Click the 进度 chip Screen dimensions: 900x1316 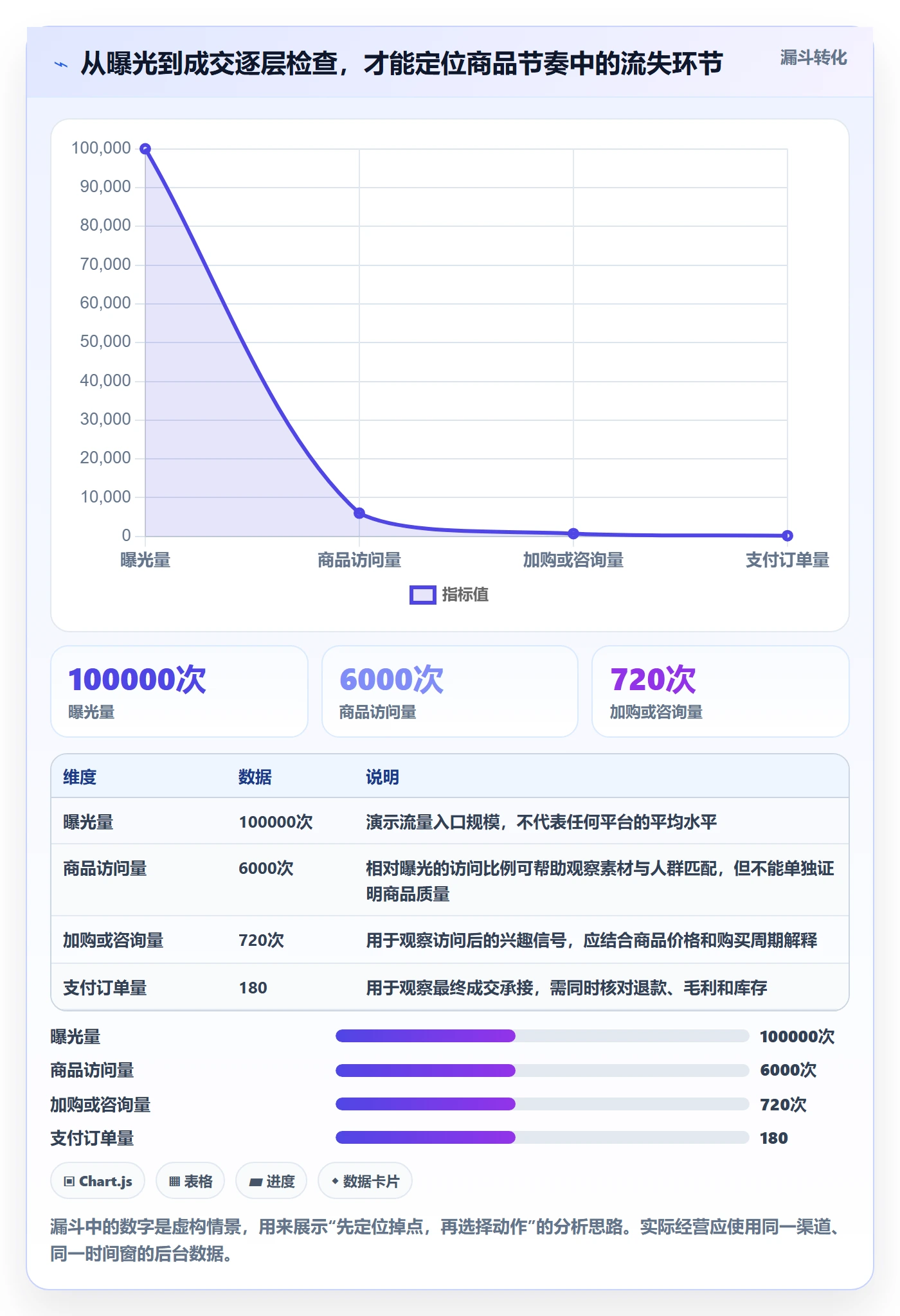coord(271,1181)
